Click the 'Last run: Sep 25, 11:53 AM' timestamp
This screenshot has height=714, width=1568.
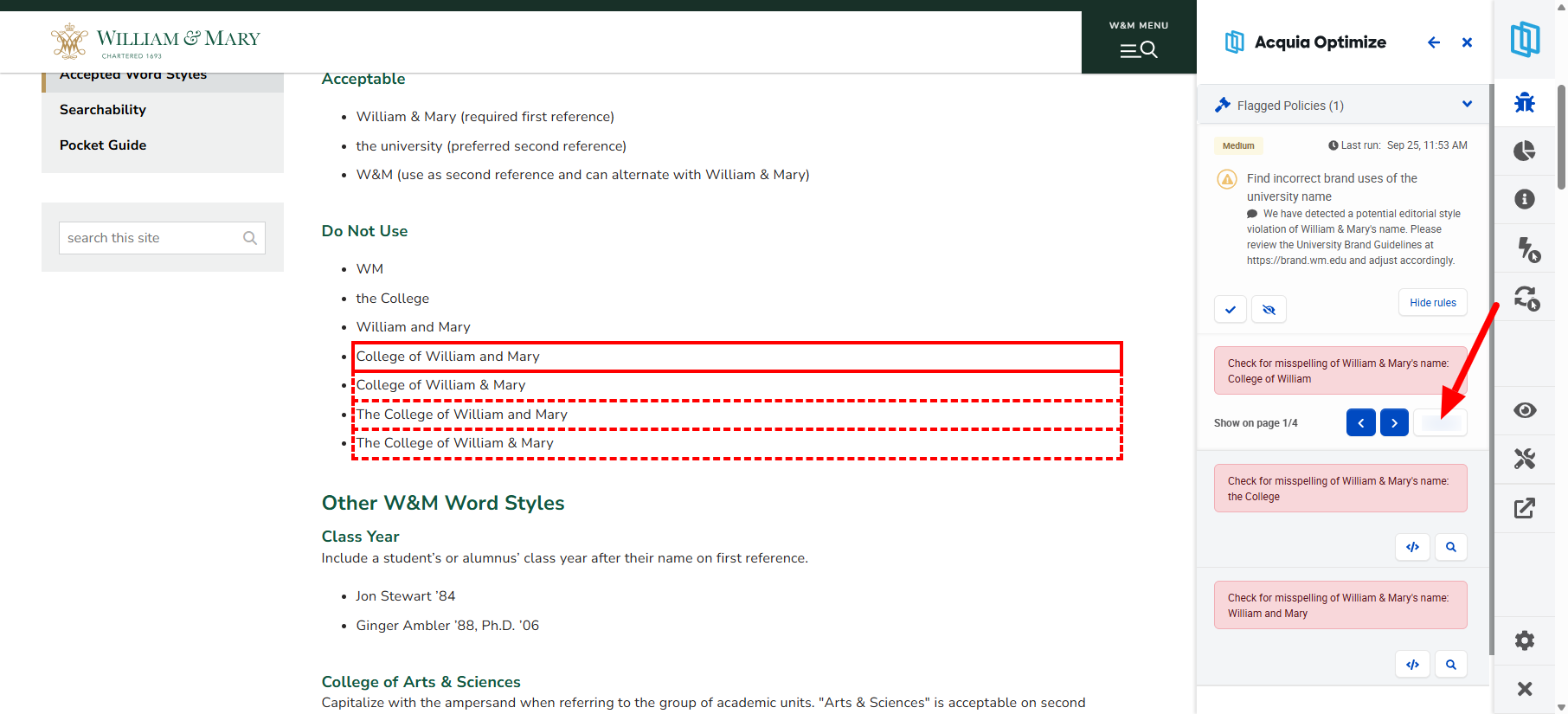pyautogui.click(x=1398, y=145)
